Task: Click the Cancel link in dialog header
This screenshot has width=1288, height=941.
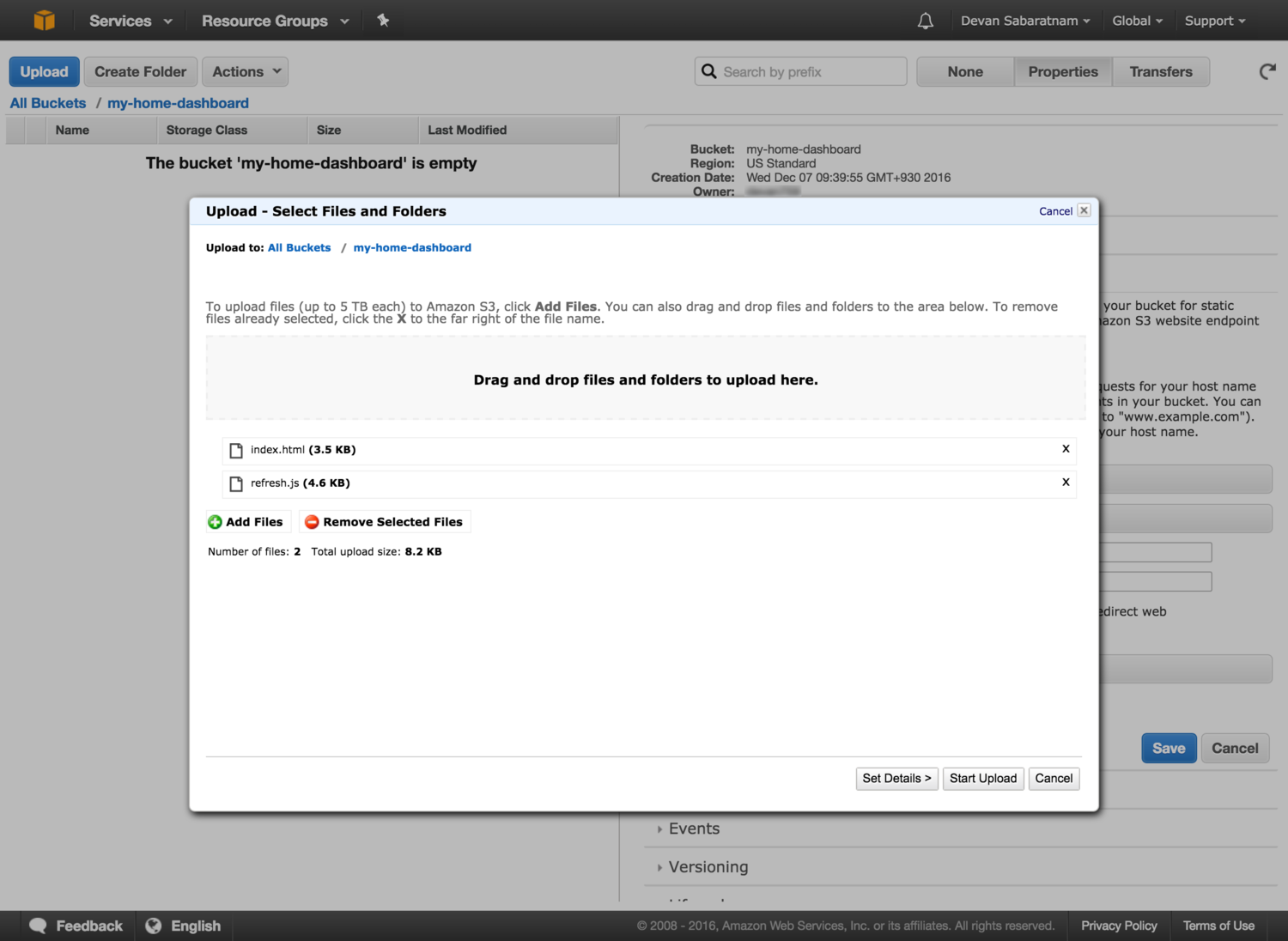Action: coord(1055,211)
